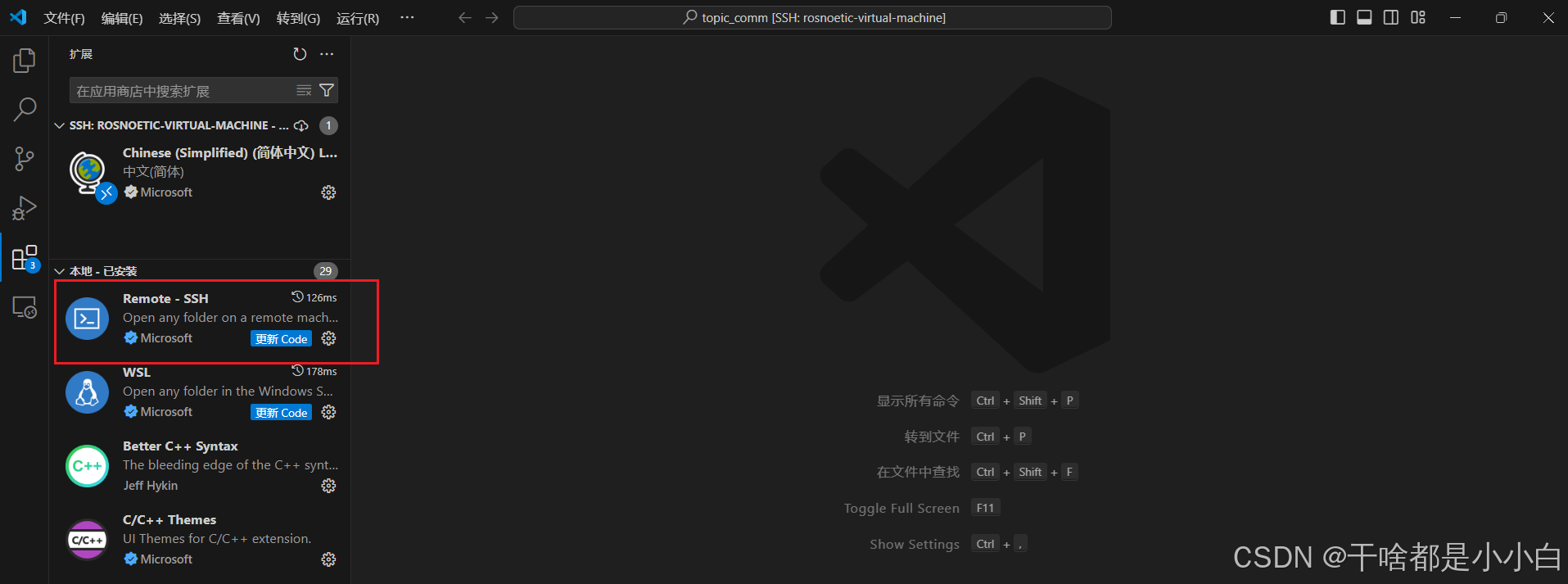This screenshot has width=1568, height=584.
Task: Toggle the secondary side bar layout button
Action: click(1391, 17)
